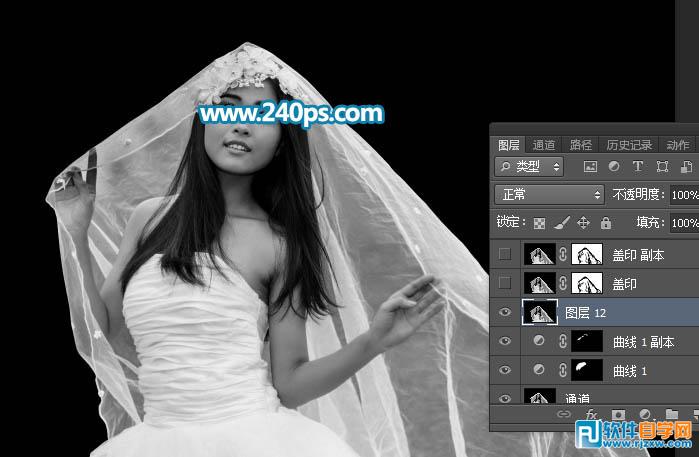
Task: Filter layers by pixel layer icon
Action: (x=590, y=167)
